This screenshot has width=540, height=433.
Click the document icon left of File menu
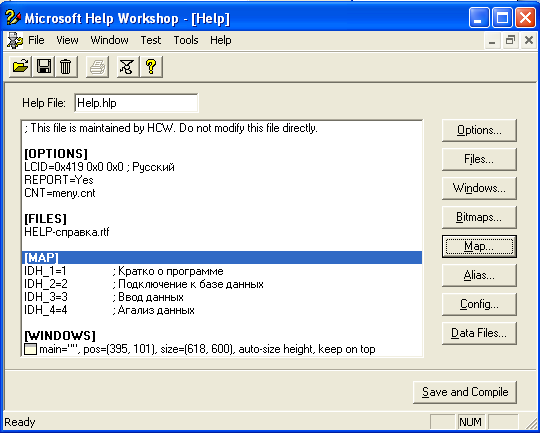pos(14,41)
